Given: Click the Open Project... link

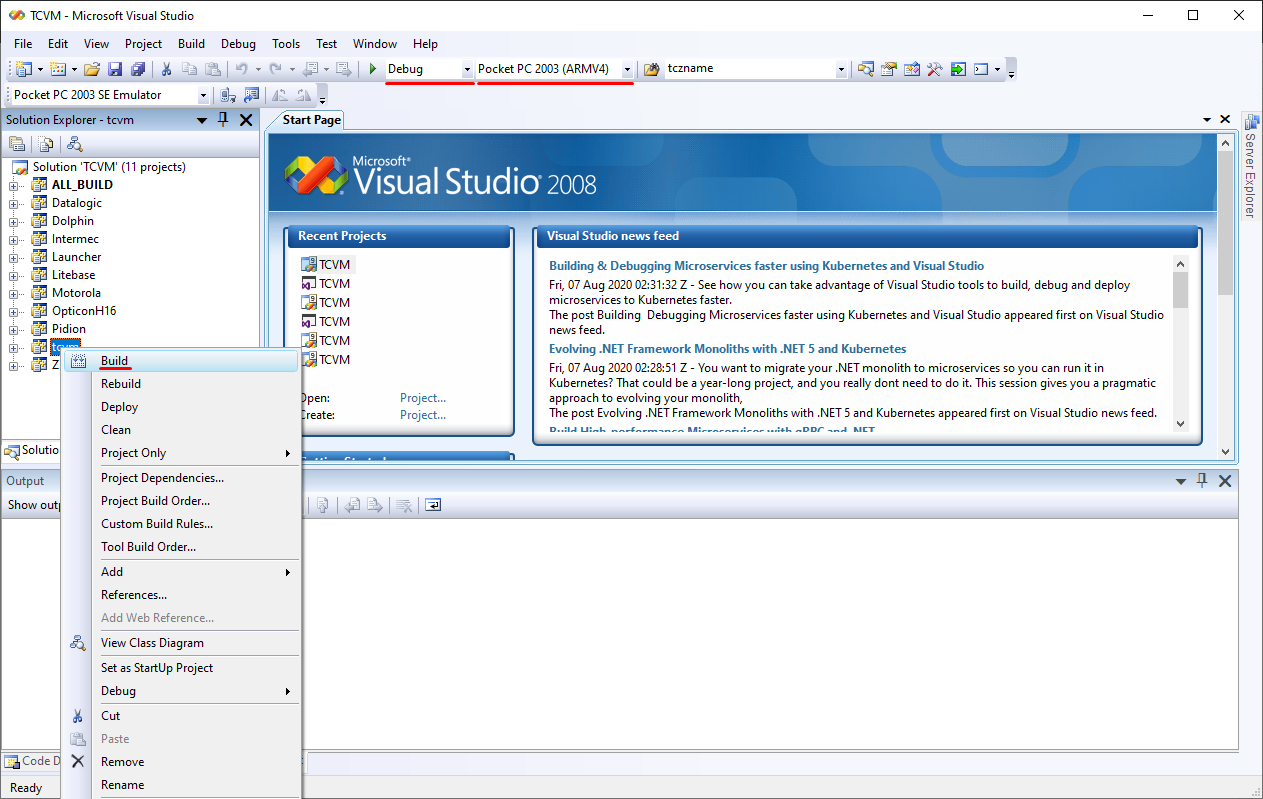Looking at the screenshot, I should (x=423, y=398).
